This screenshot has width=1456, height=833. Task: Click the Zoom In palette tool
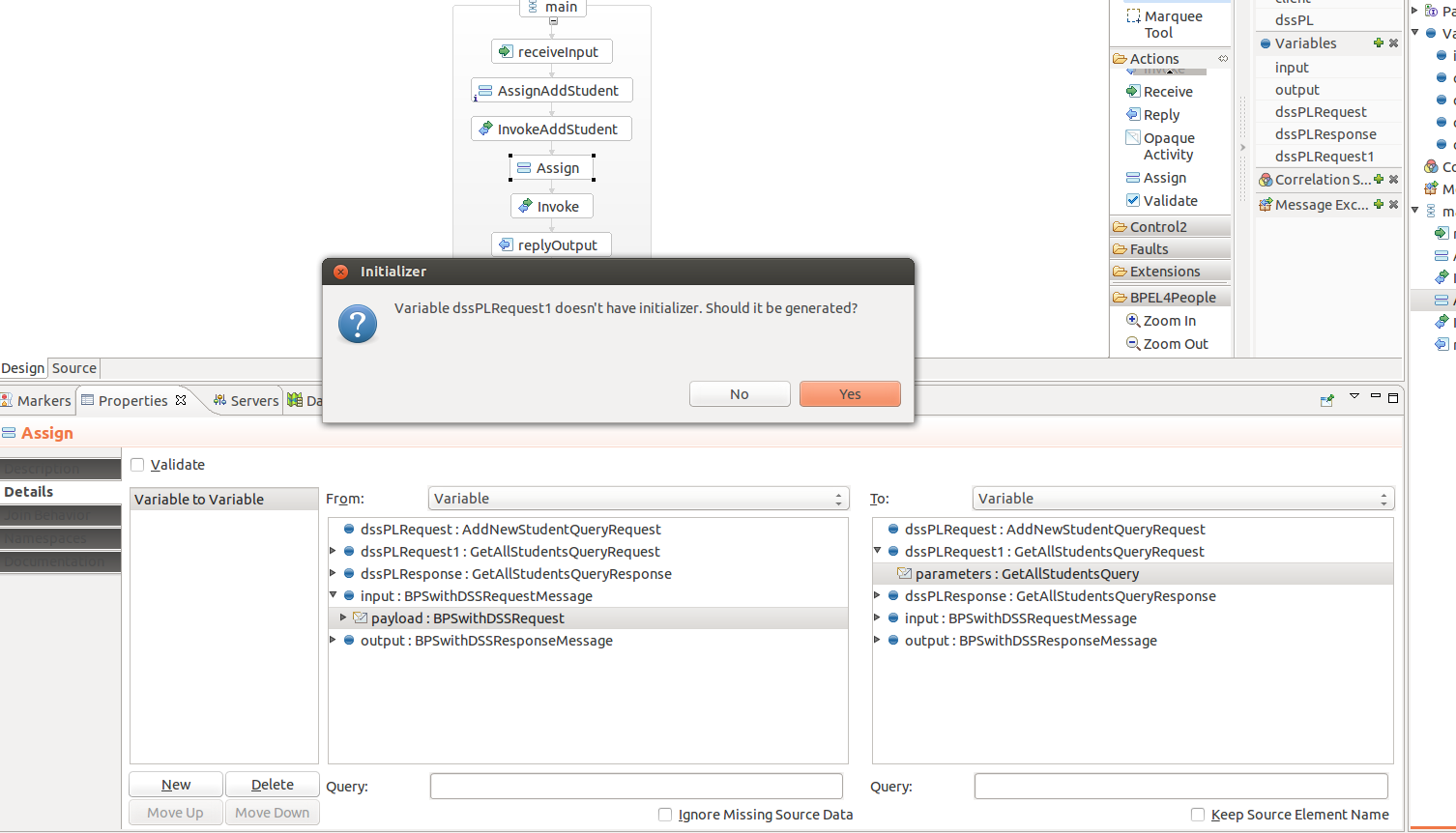pos(1161,321)
